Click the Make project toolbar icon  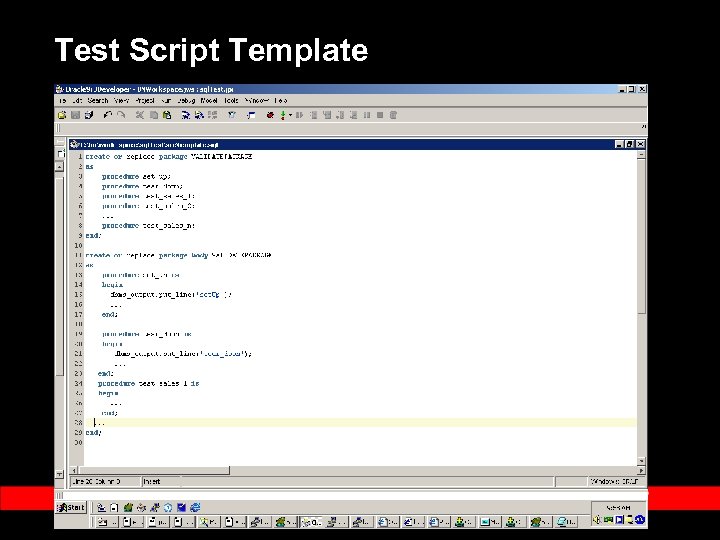click(186, 115)
